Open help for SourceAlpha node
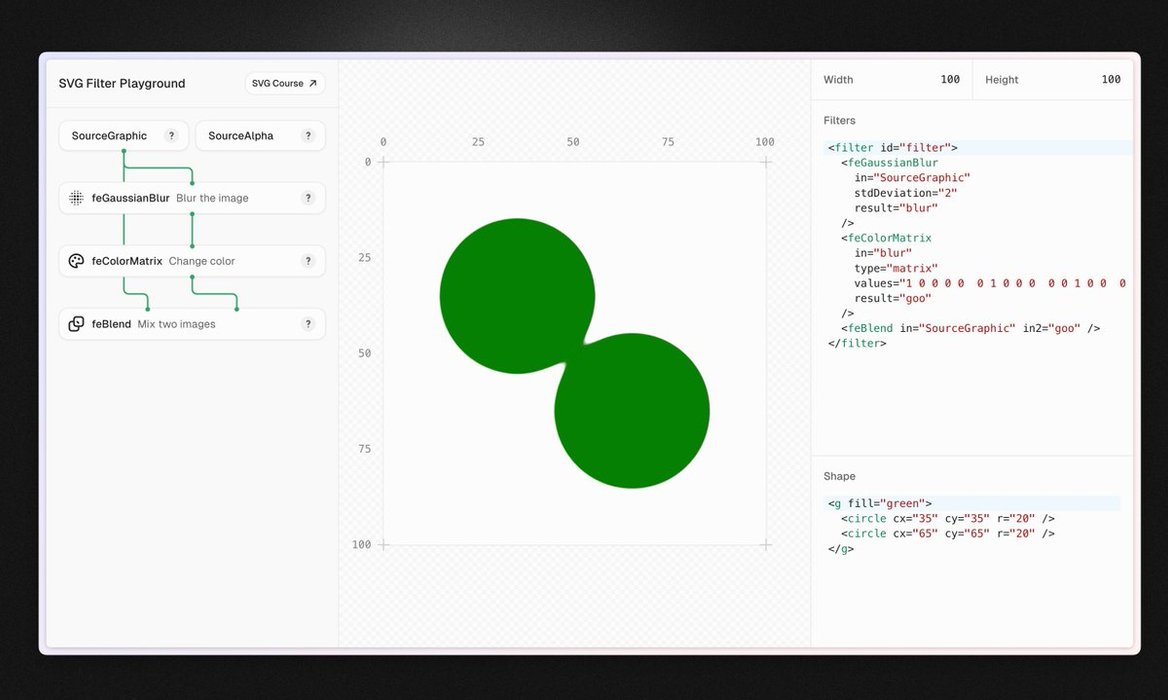The height and width of the screenshot is (700, 1168). [x=308, y=136]
